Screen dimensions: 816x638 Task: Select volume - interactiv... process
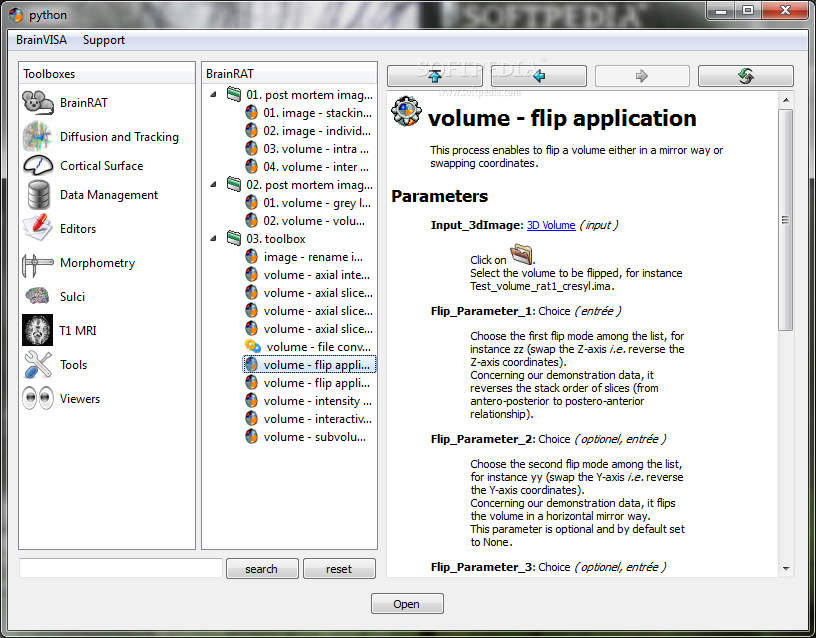click(309, 419)
